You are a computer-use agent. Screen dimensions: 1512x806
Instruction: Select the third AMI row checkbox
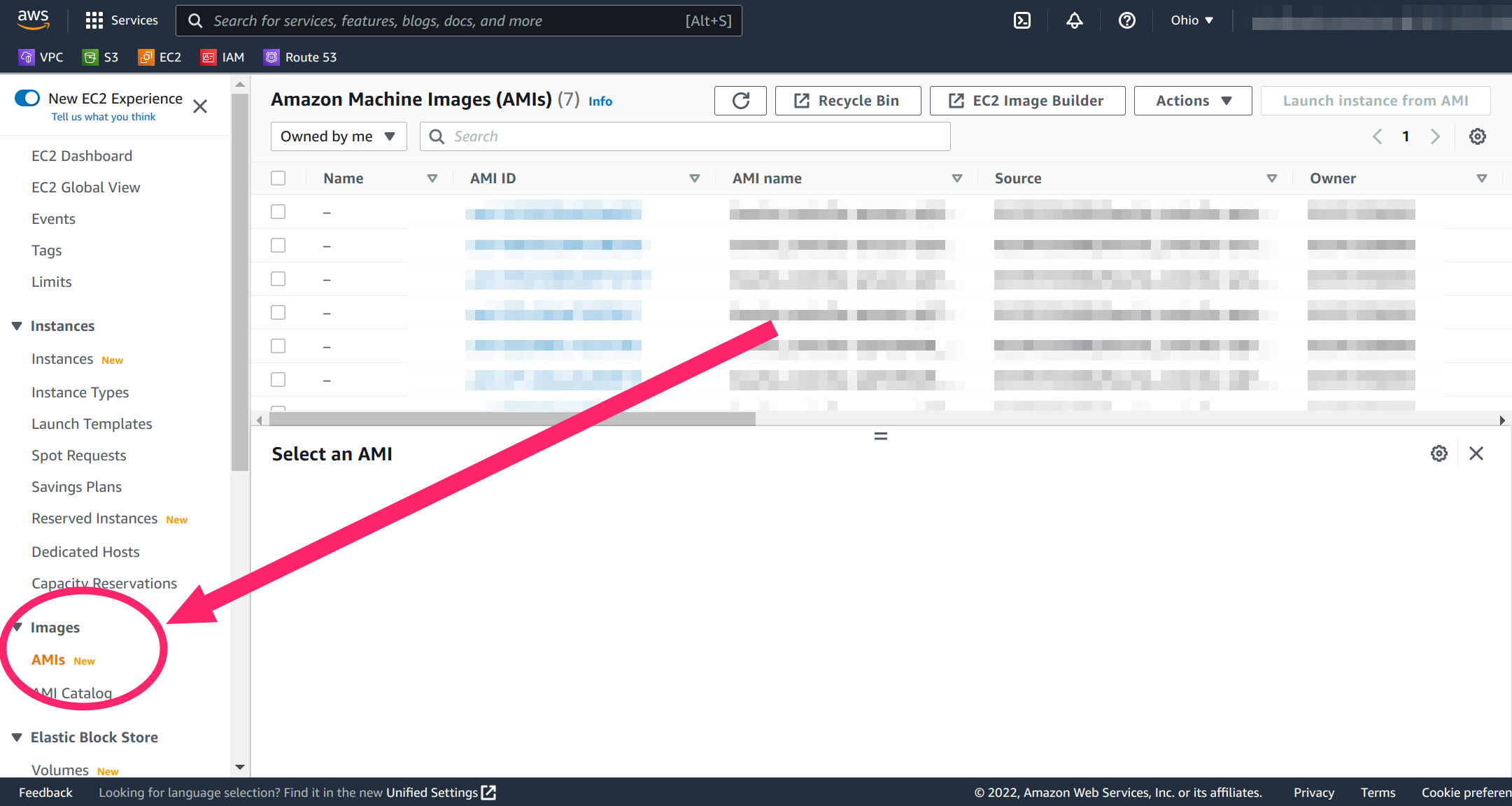tap(278, 279)
